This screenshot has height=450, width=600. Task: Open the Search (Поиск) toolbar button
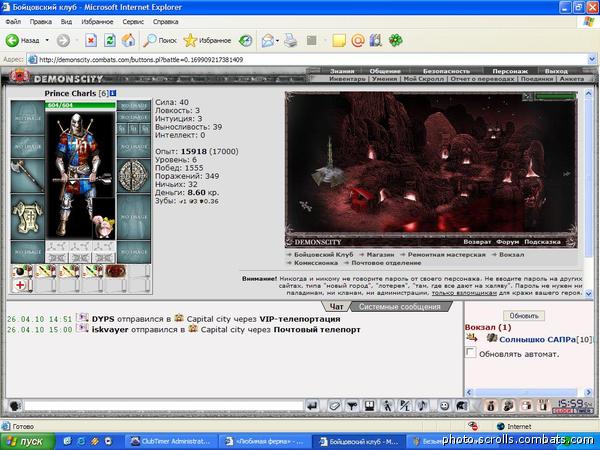click(160, 40)
